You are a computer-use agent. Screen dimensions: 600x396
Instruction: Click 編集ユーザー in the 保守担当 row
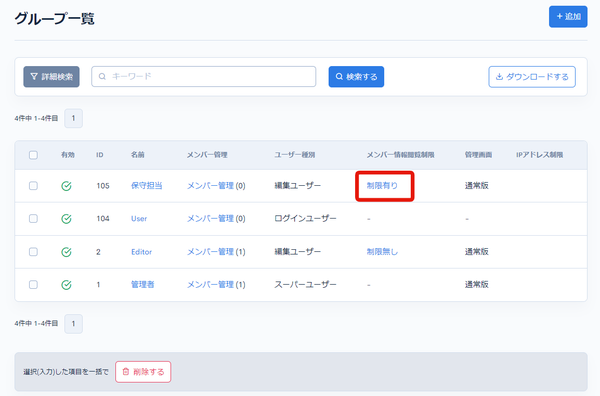pos(298,186)
